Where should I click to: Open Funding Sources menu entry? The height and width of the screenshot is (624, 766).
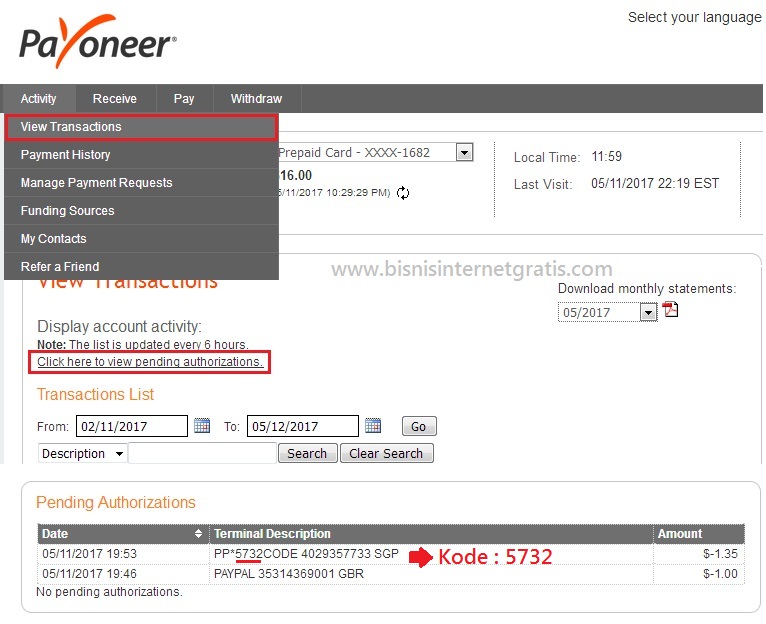(x=141, y=211)
